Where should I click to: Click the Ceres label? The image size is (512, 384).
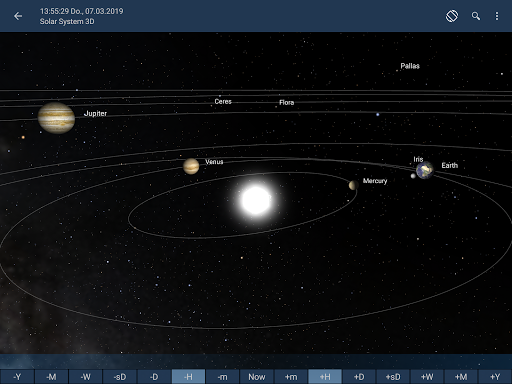coord(223,101)
